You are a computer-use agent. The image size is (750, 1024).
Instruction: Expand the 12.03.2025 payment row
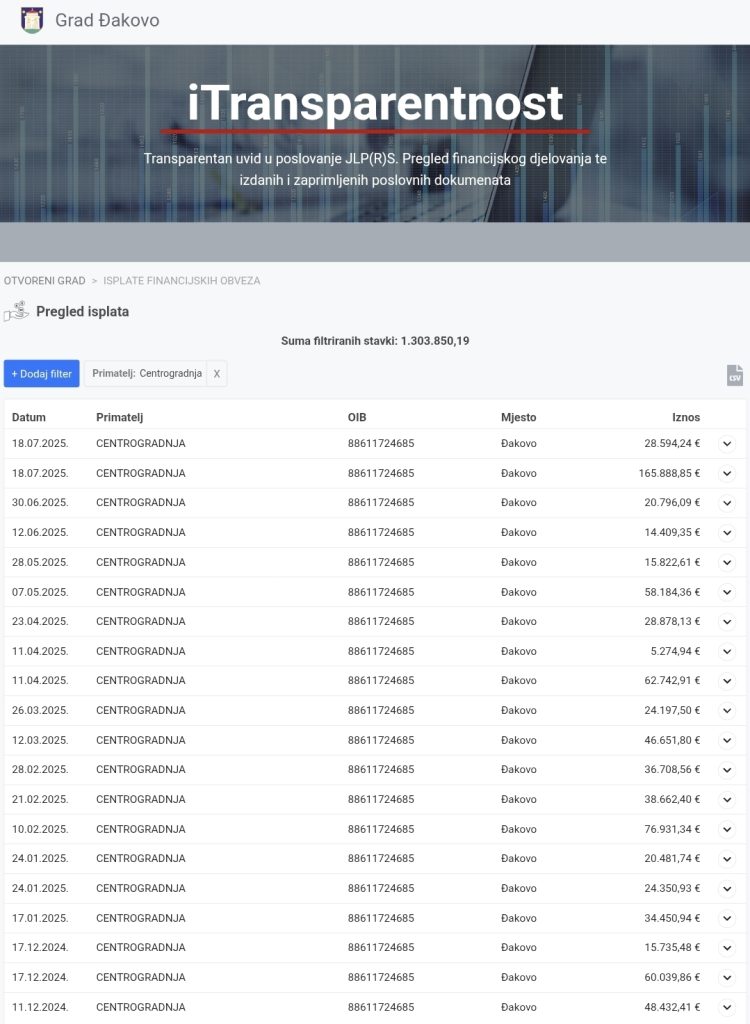click(x=727, y=741)
